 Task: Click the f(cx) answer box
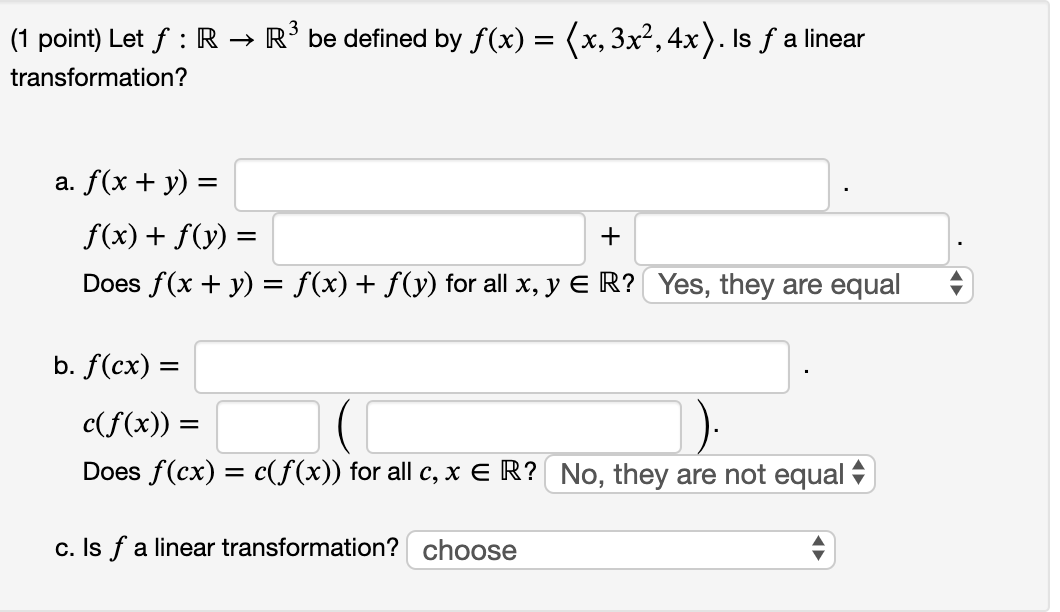pos(491,367)
